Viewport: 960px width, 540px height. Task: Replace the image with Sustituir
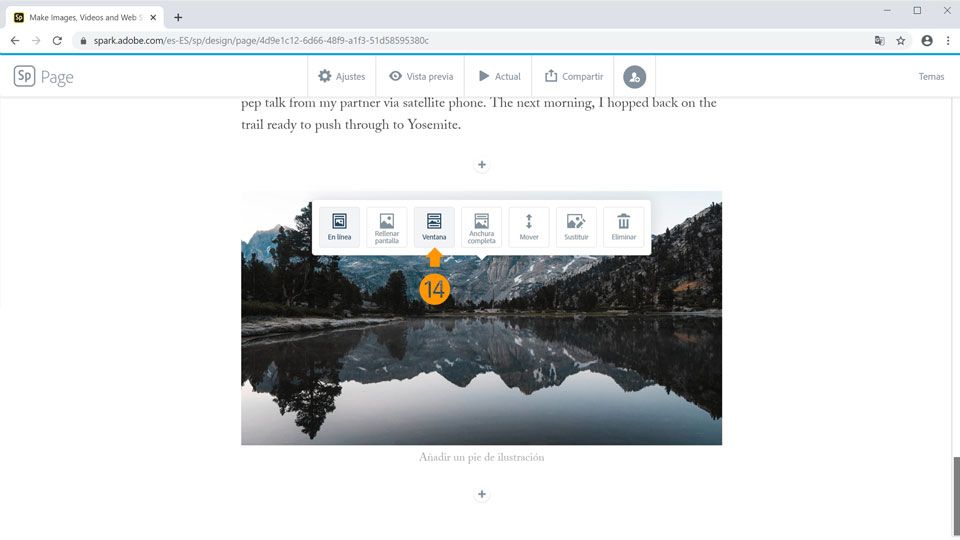click(x=576, y=227)
